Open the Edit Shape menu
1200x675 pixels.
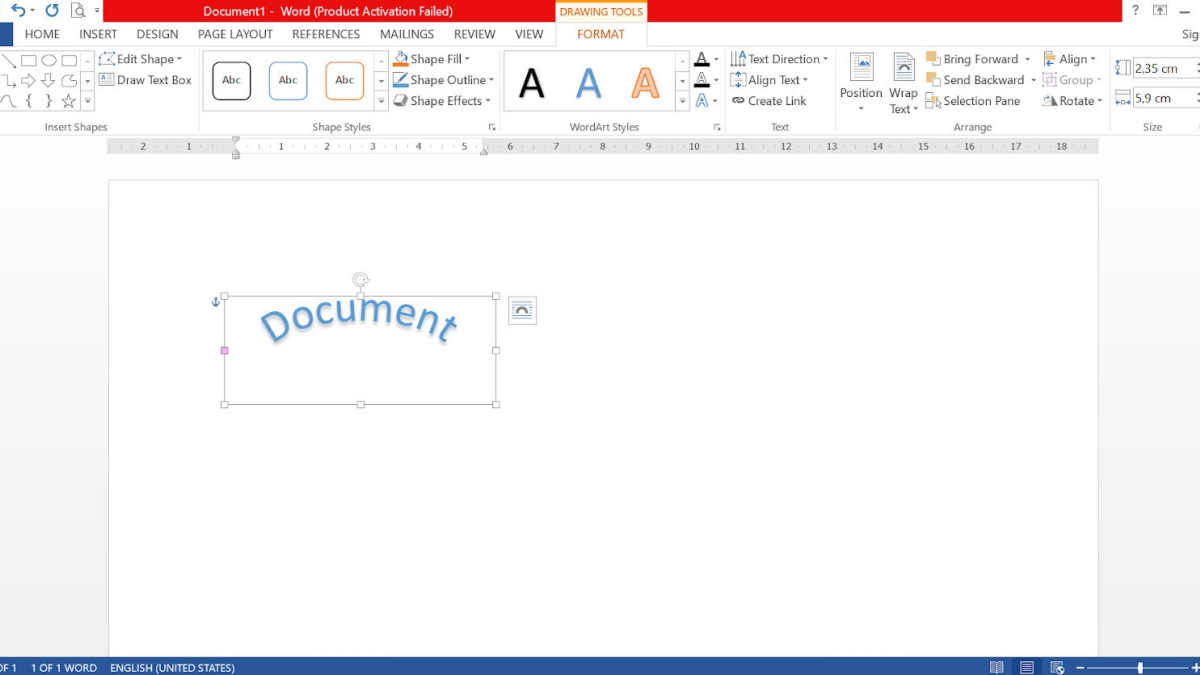pos(141,59)
